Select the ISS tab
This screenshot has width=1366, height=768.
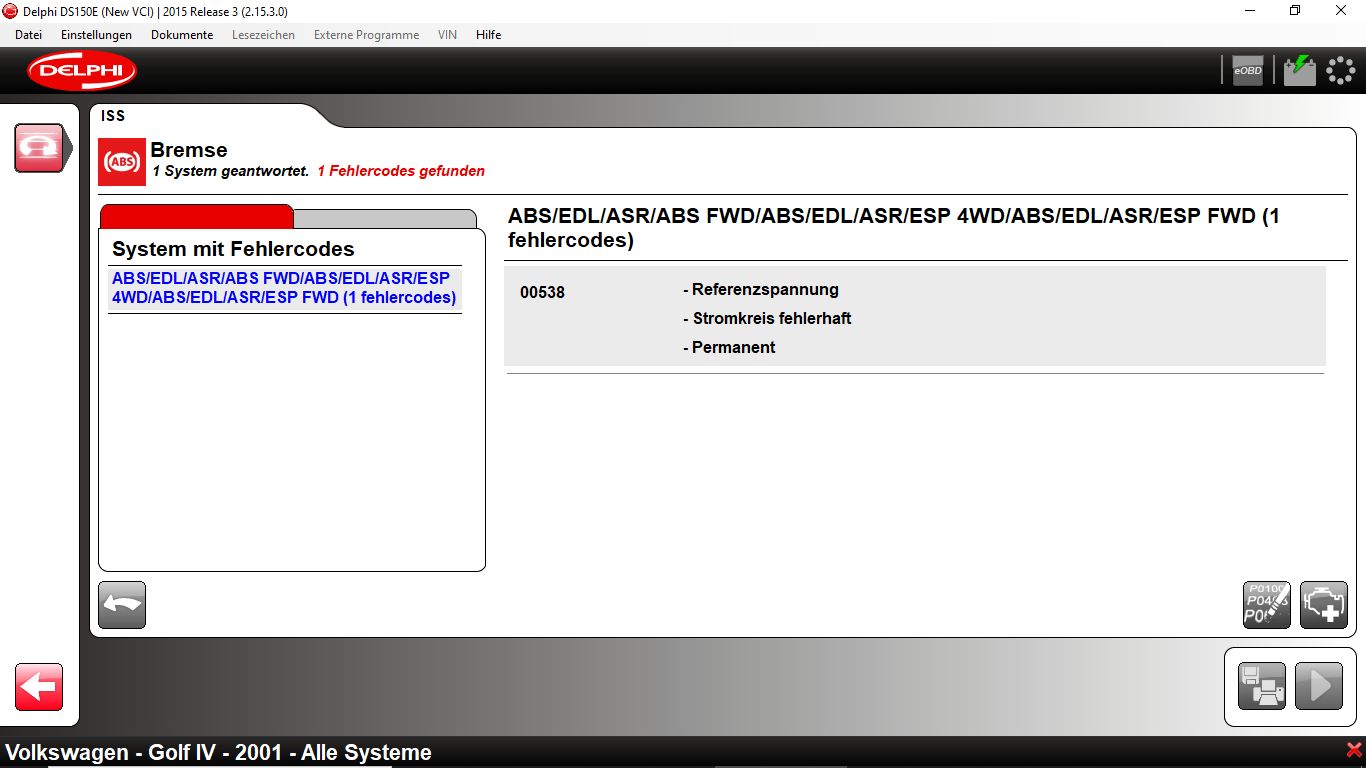pos(113,116)
